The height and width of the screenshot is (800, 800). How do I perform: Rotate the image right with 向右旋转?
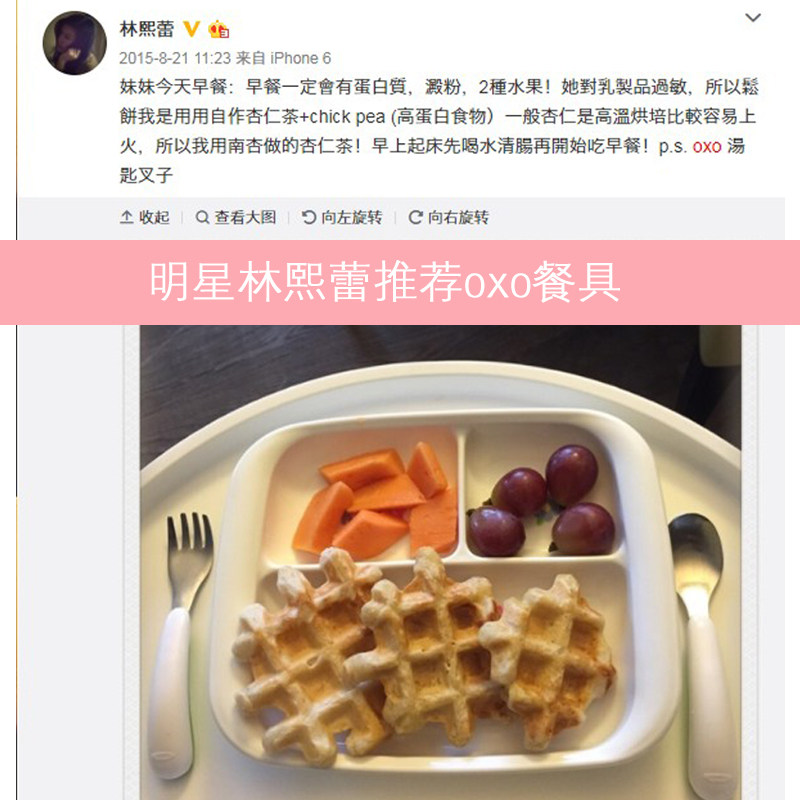point(448,217)
